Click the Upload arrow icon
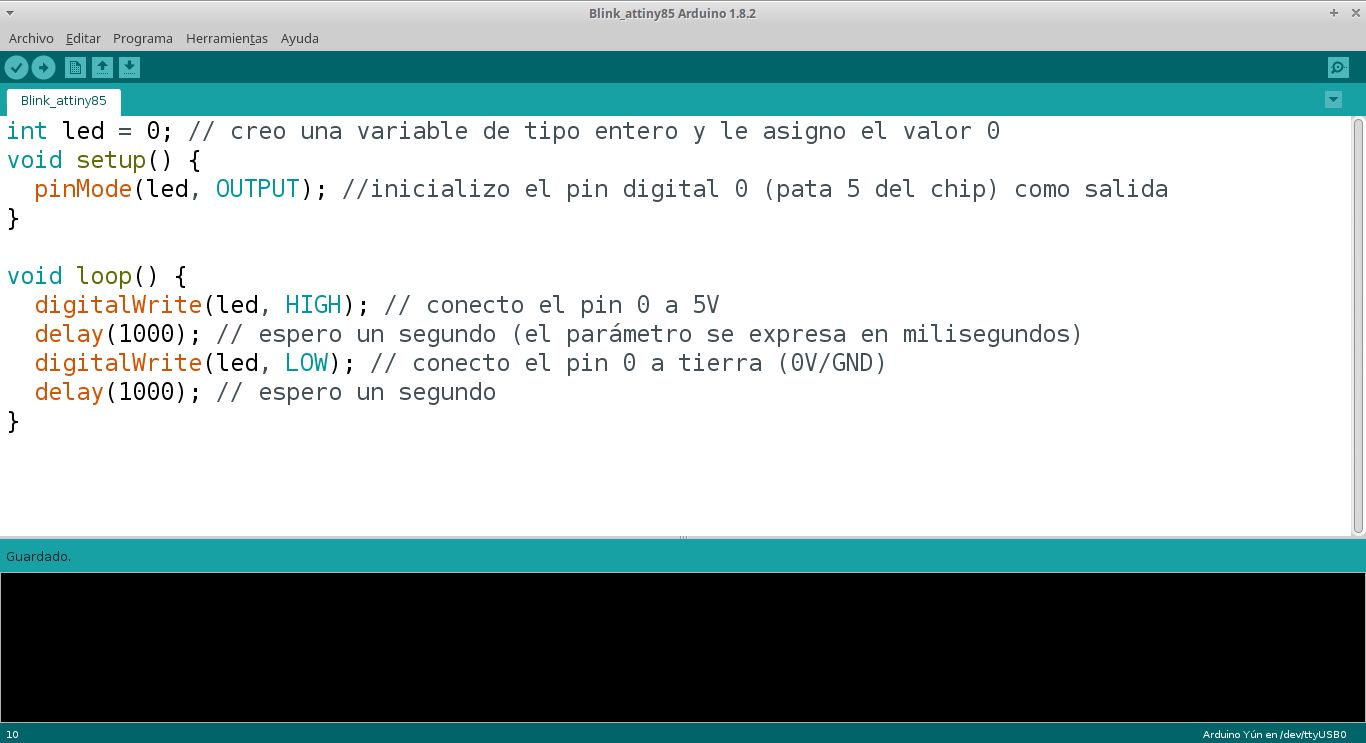The width and height of the screenshot is (1366, 743). pos(43,67)
